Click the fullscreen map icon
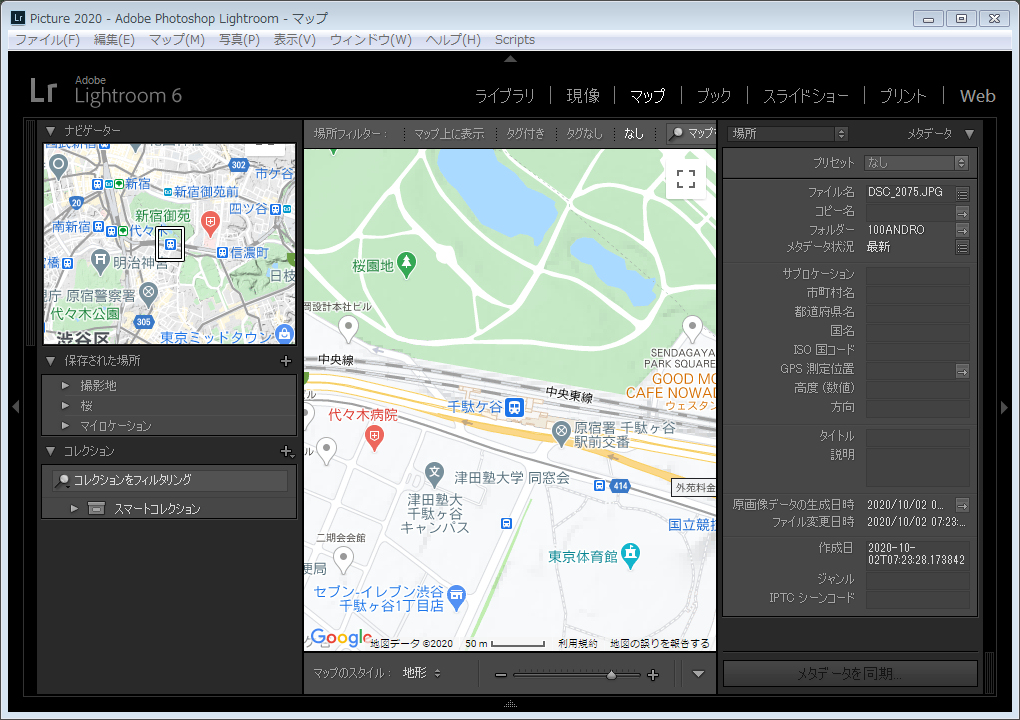 [x=686, y=179]
